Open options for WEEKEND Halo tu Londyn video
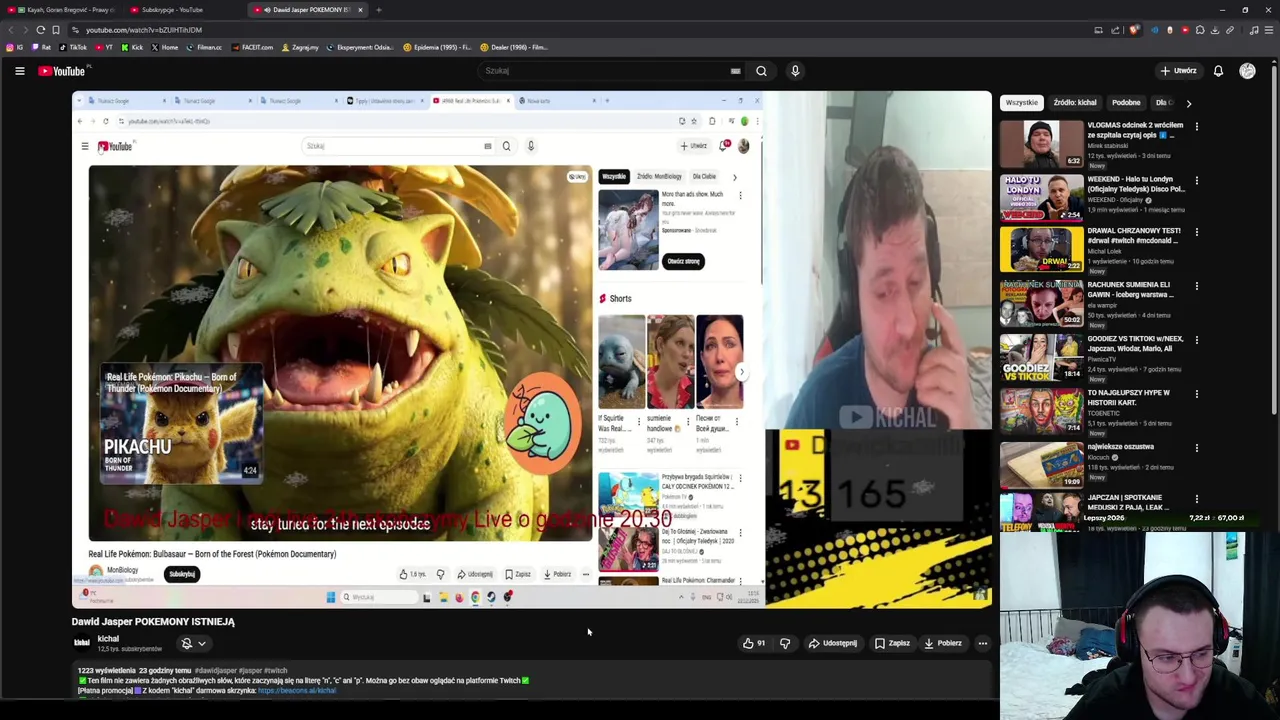 click(x=1196, y=181)
